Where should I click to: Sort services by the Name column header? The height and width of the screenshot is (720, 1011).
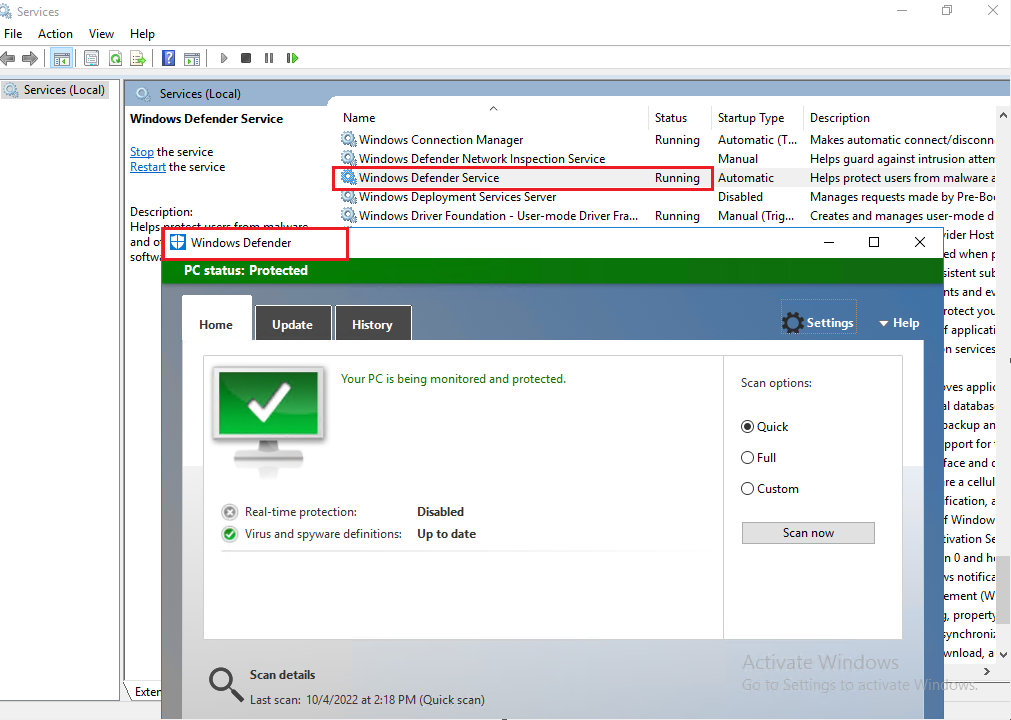(x=359, y=117)
